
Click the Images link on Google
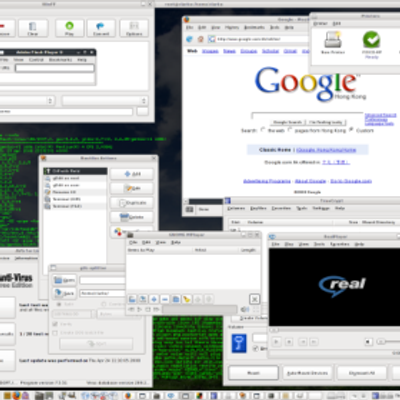tap(210, 51)
